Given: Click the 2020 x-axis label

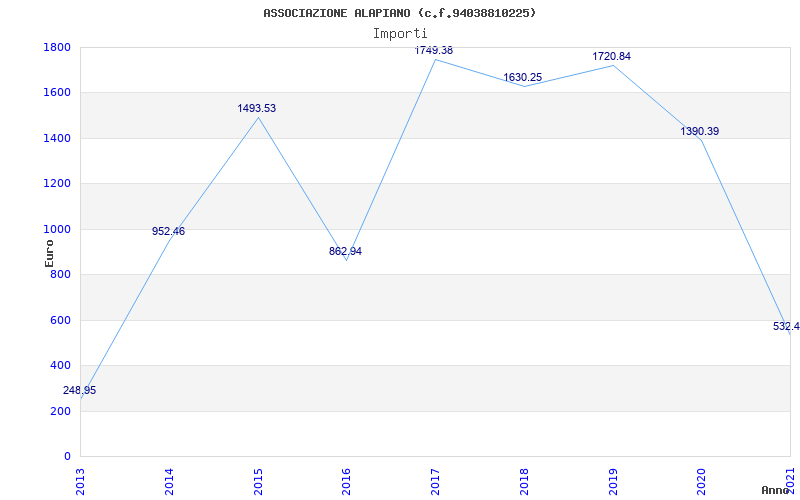Looking at the screenshot, I should 701,482.
